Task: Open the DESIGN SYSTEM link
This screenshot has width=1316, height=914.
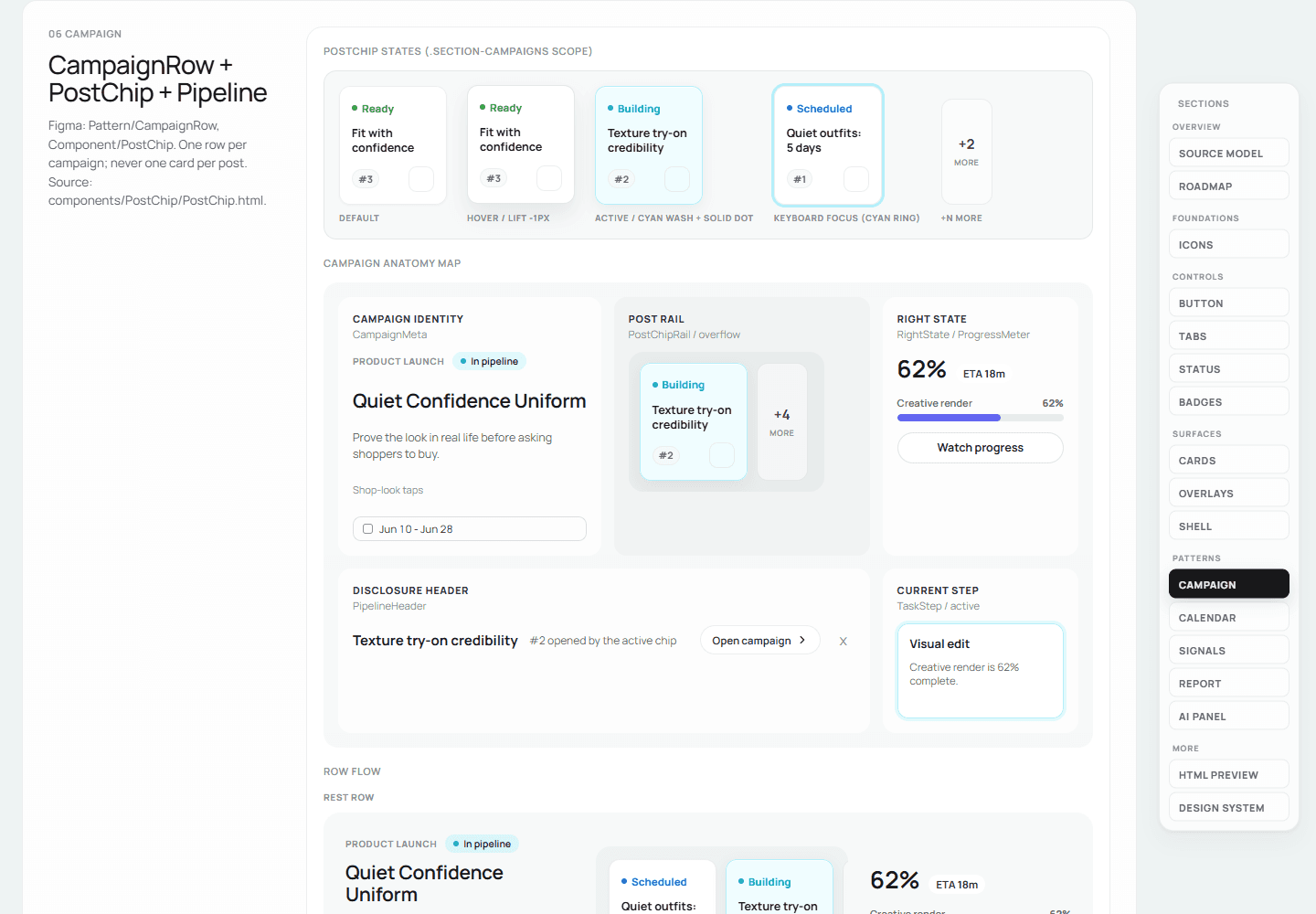Action: tap(1228, 808)
